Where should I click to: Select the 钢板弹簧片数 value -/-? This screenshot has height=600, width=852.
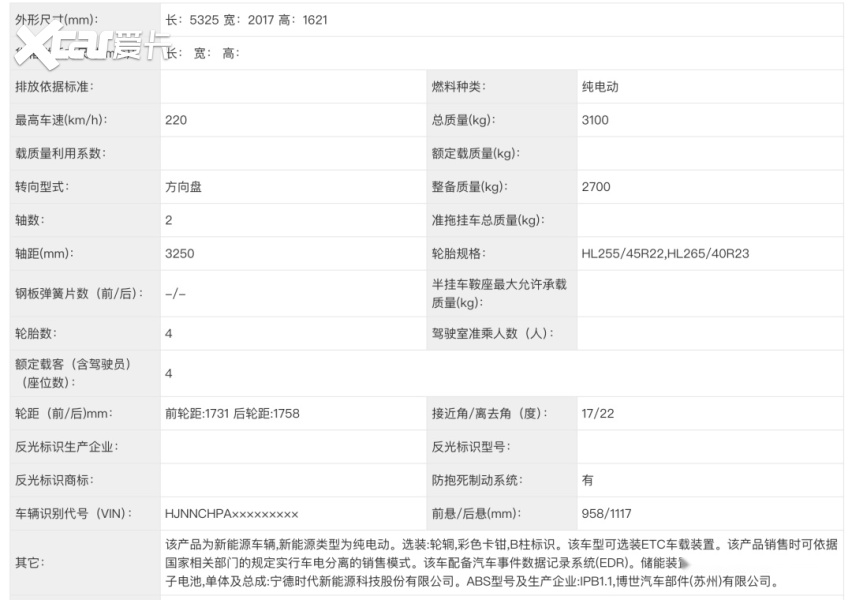175,294
